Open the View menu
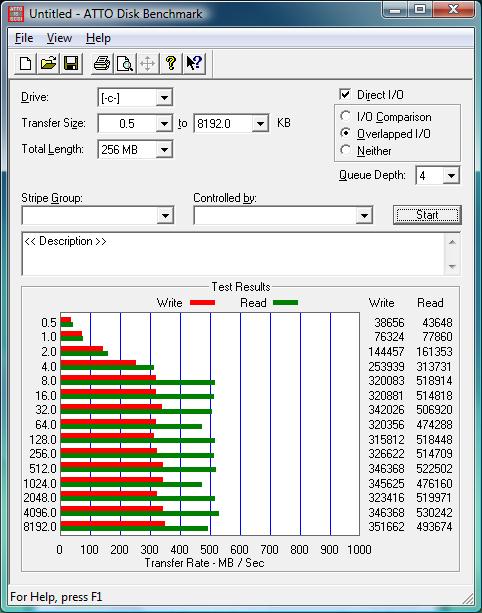The width and height of the screenshot is (482, 613). 59,38
